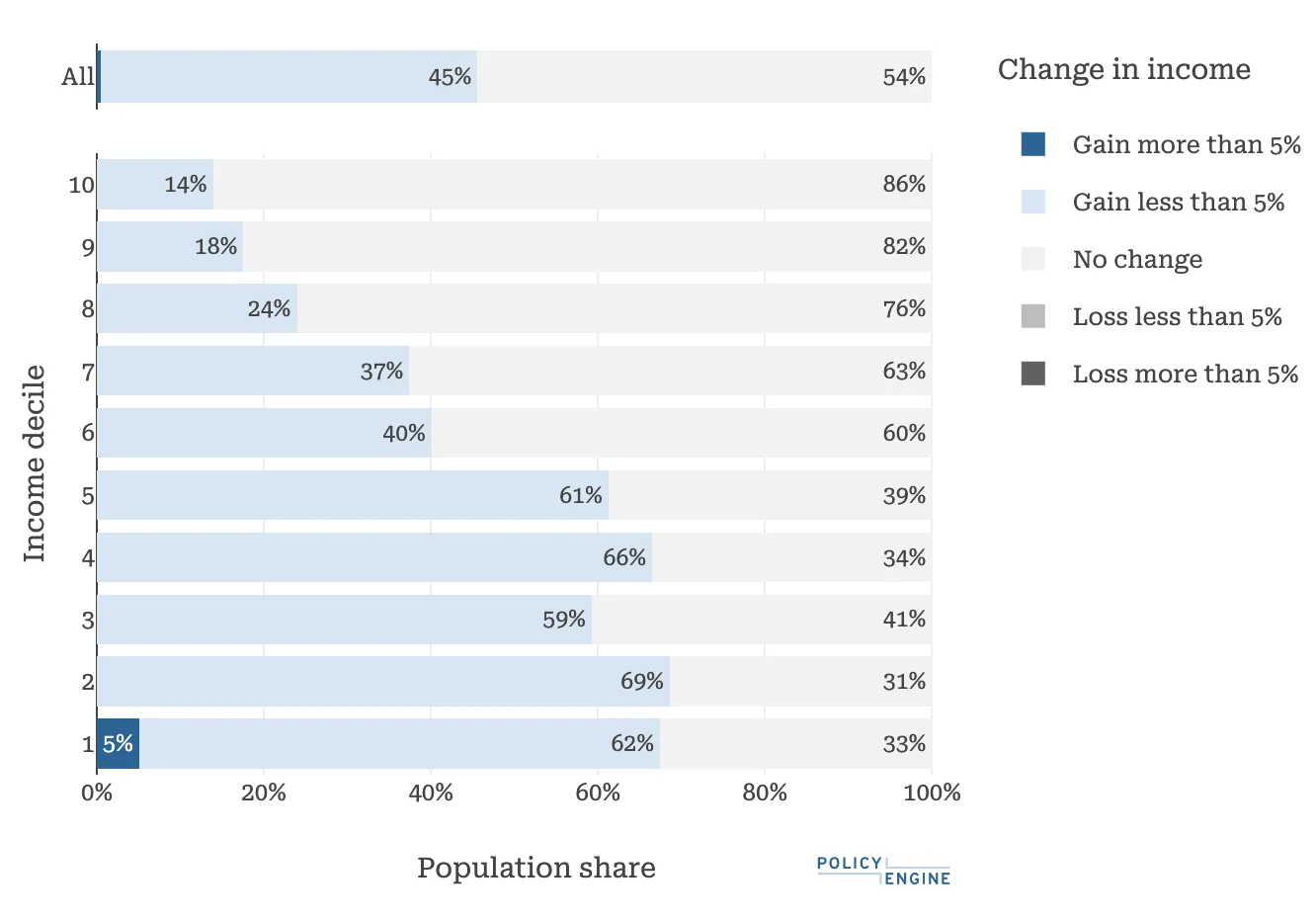Click the Gain more than 5% swatch
Screen dimensions: 1316x921
coord(1032,144)
